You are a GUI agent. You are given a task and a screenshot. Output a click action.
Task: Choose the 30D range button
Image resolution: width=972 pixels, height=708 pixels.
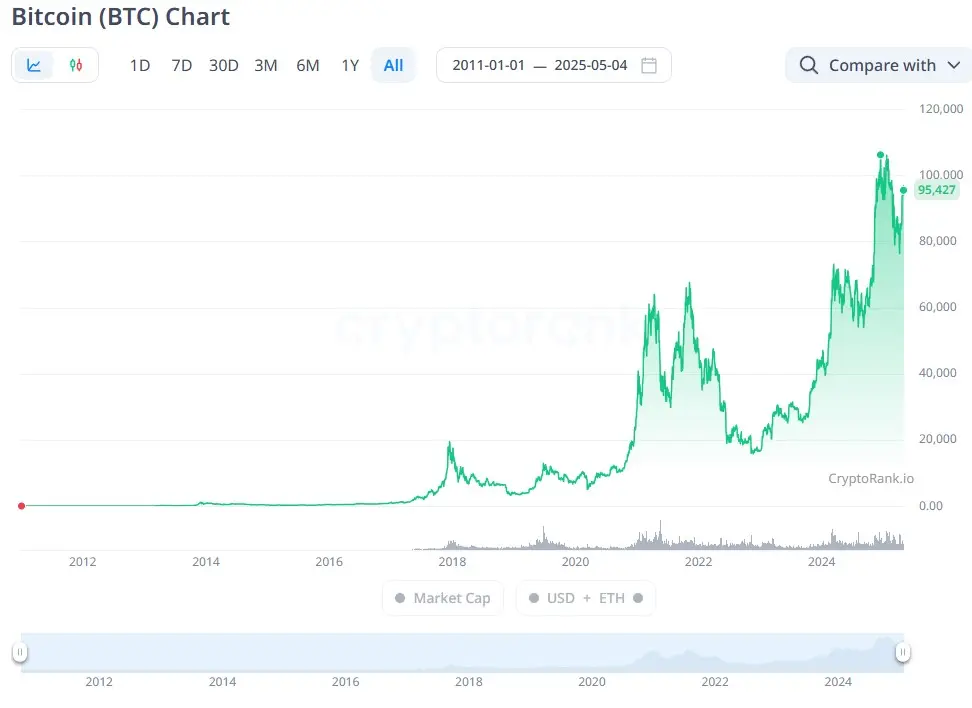(x=224, y=65)
